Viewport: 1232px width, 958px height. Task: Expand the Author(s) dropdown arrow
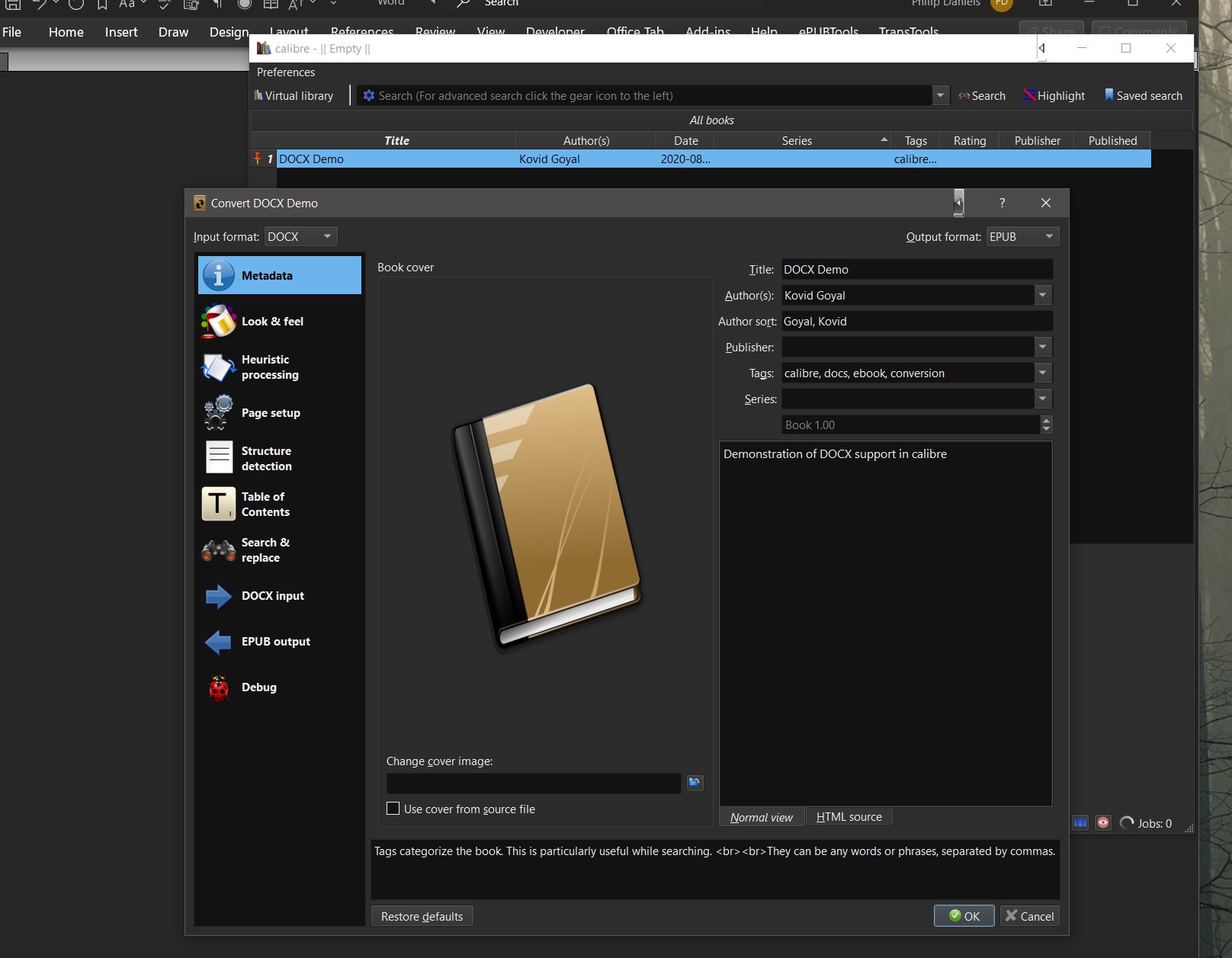pyautogui.click(x=1043, y=295)
